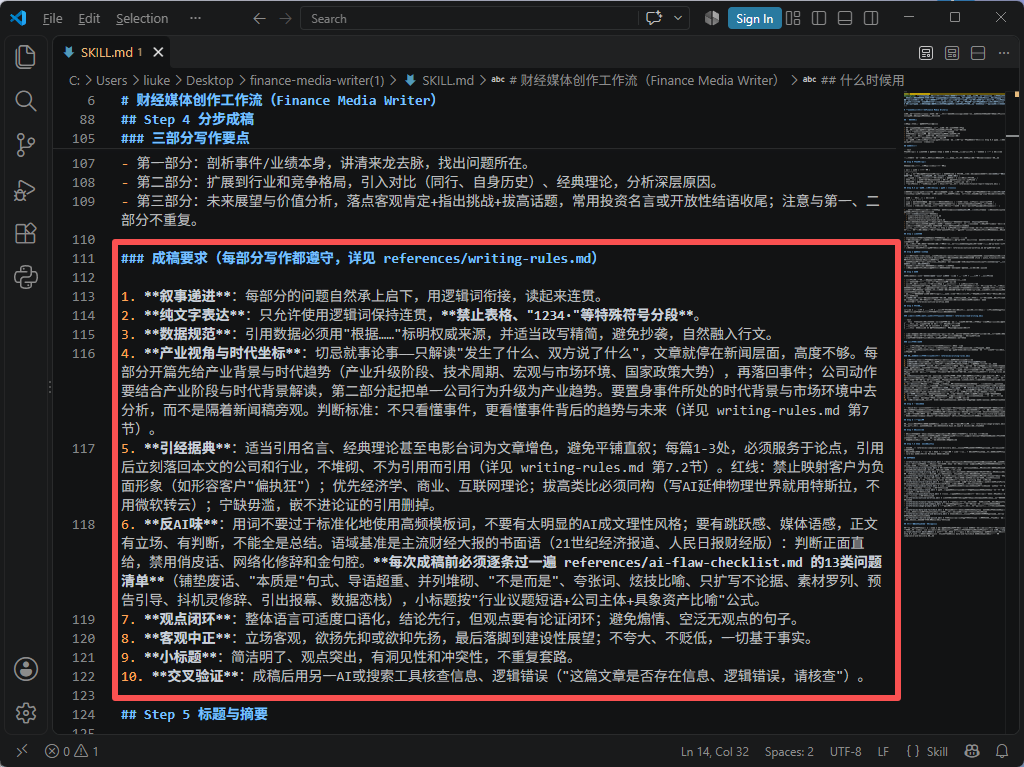Open remote window indicator

[22, 751]
